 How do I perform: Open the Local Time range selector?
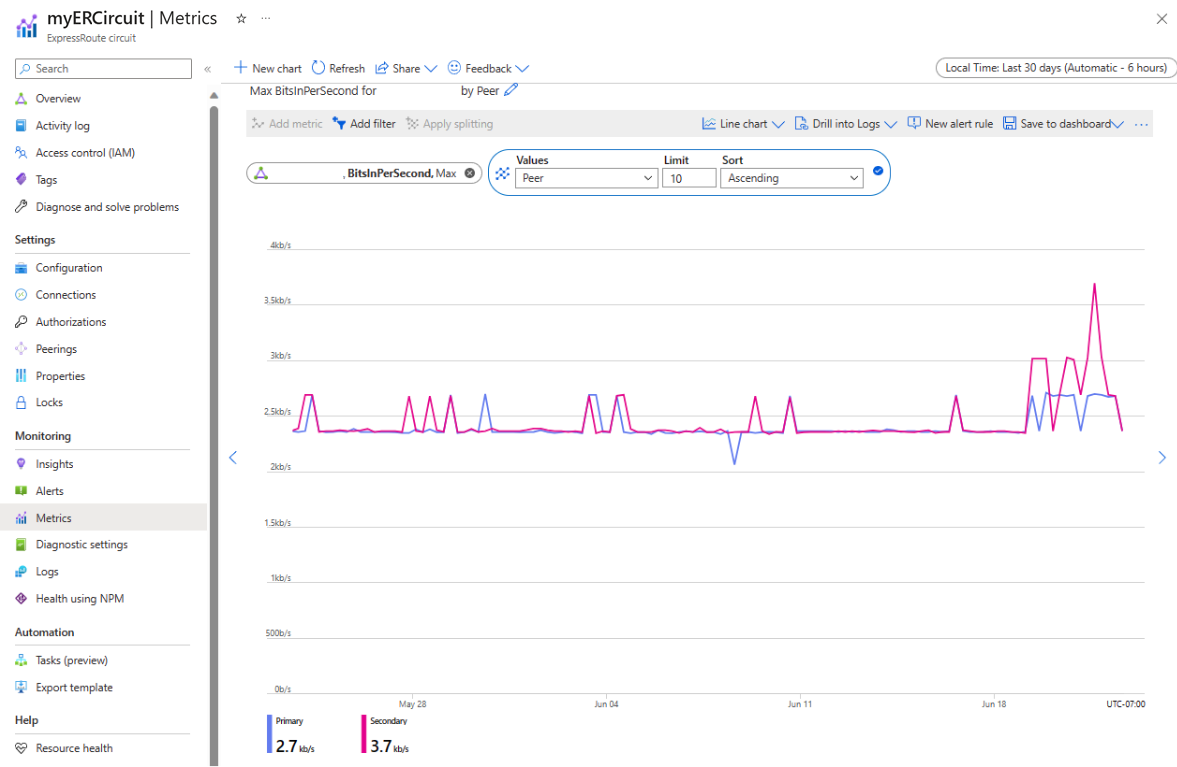click(1056, 68)
